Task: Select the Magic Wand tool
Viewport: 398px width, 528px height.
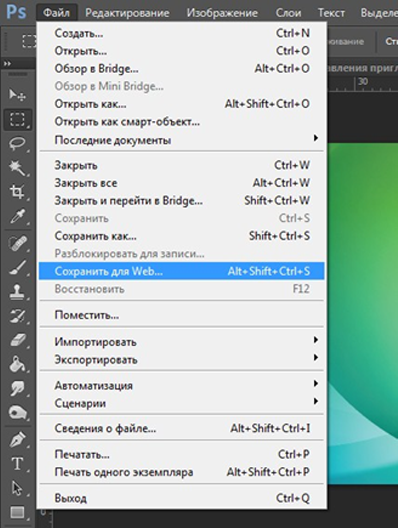Action: [x=17, y=168]
